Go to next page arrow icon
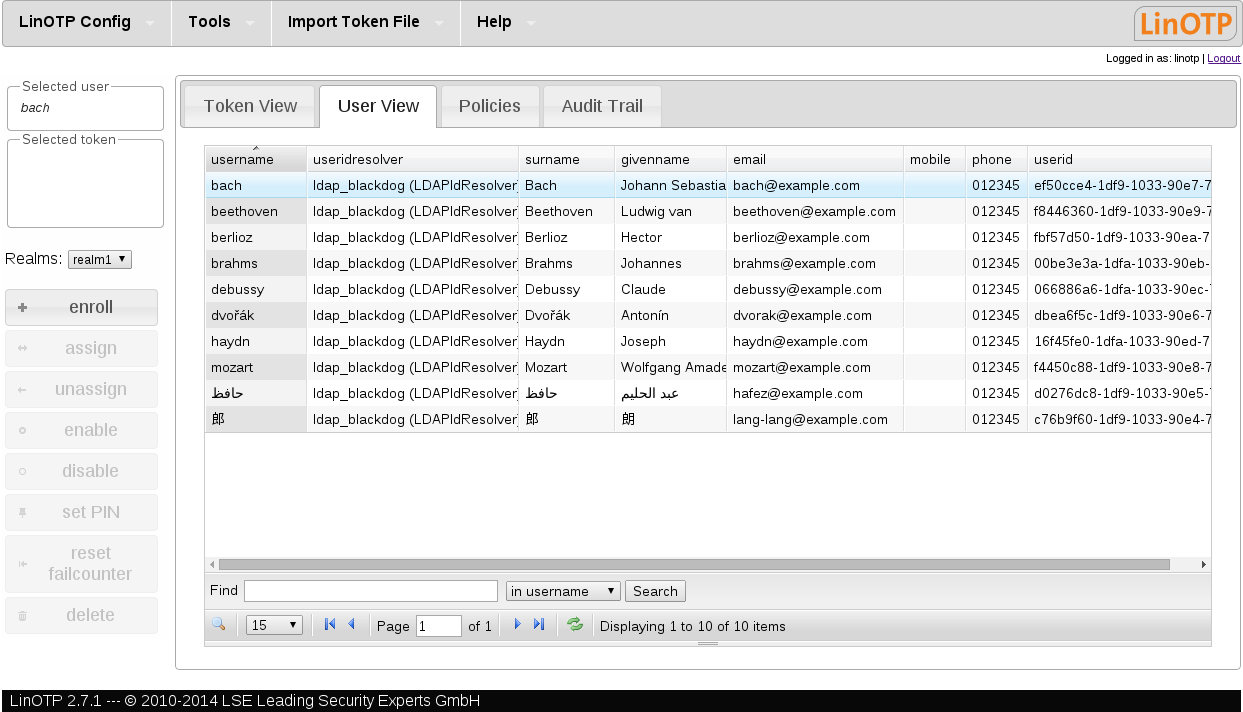1243x712 pixels. click(x=517, y=625)
